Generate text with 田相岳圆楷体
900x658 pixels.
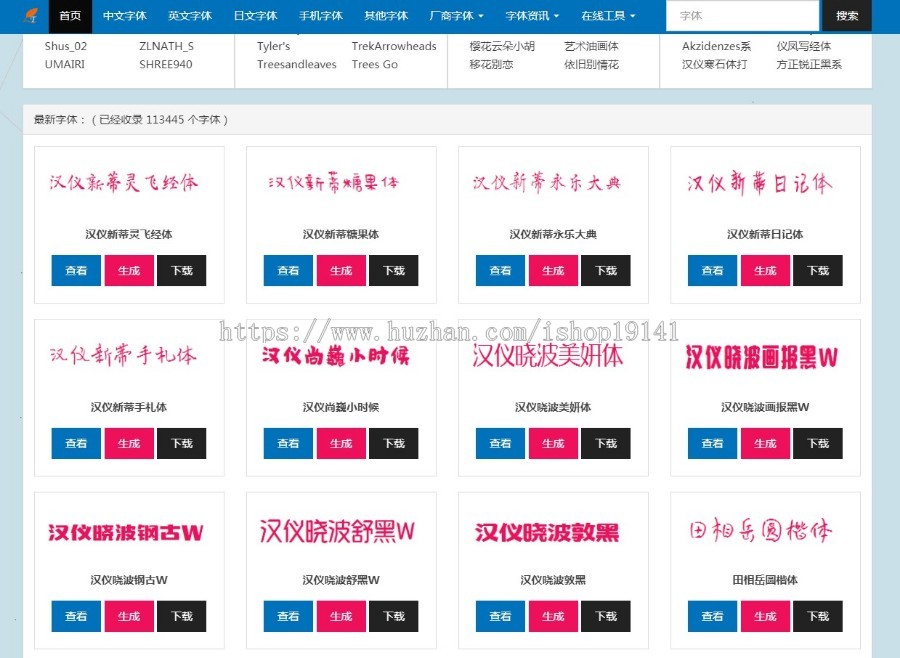coord(765,616)
